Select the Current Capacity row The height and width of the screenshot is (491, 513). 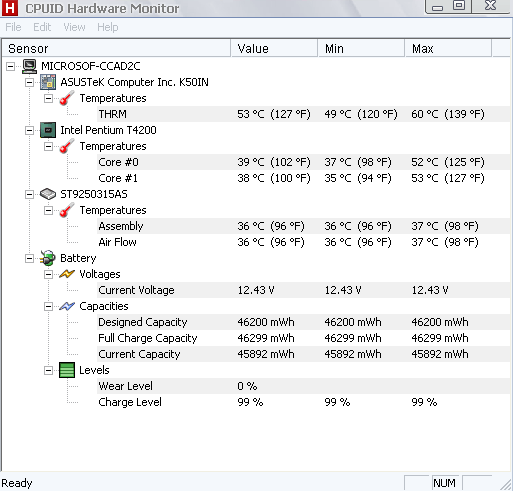[303, 354]
